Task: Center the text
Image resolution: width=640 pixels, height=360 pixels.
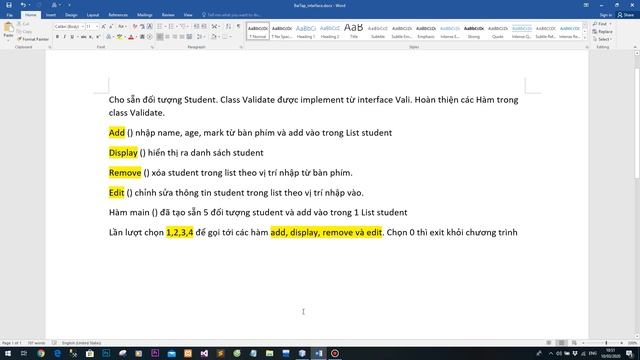Action: coord(167,37)
